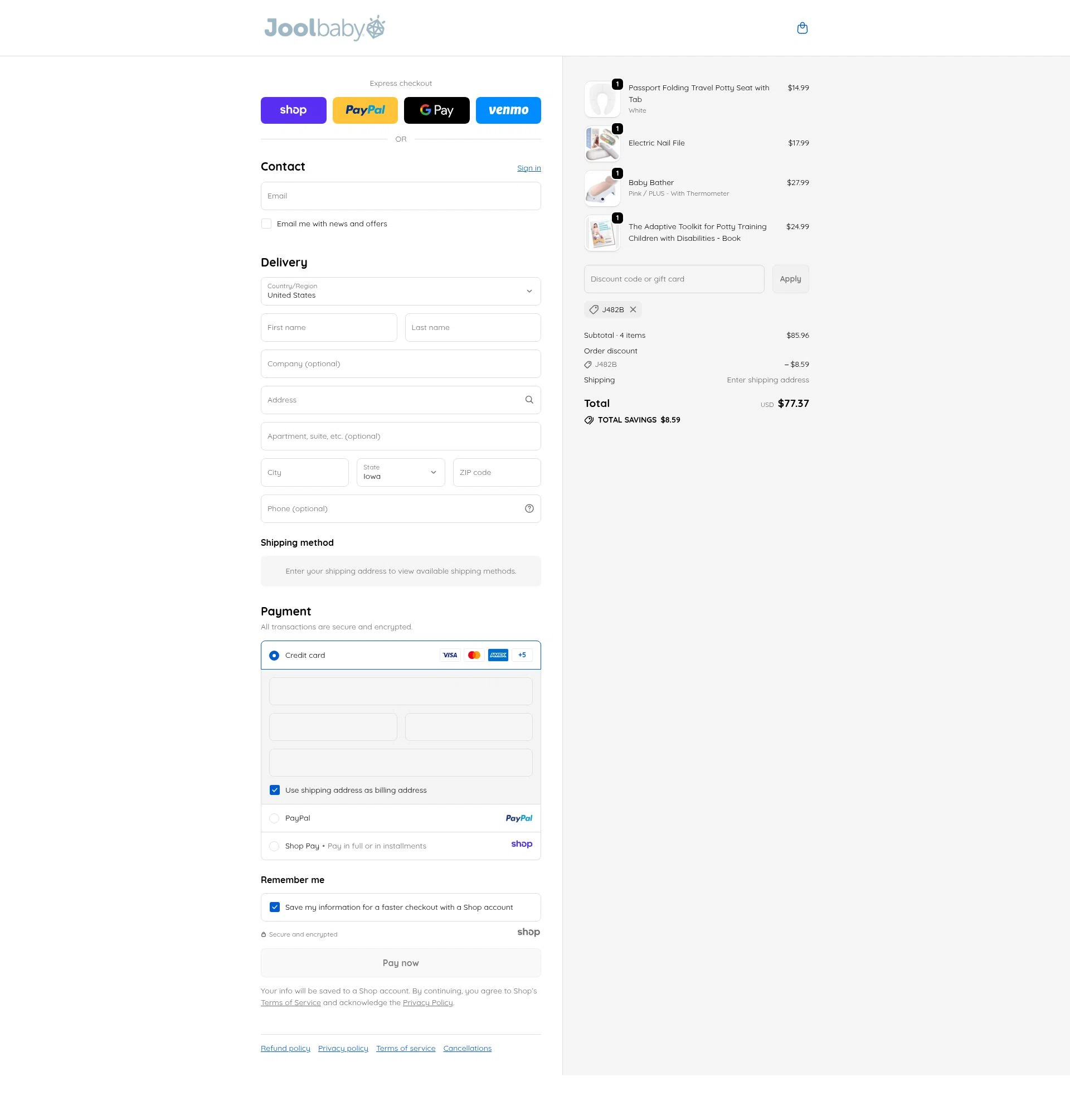Uncheck Save my information for faster checkout
The height and width of the screenshot is (1120, 1070).
pos(274,906)
